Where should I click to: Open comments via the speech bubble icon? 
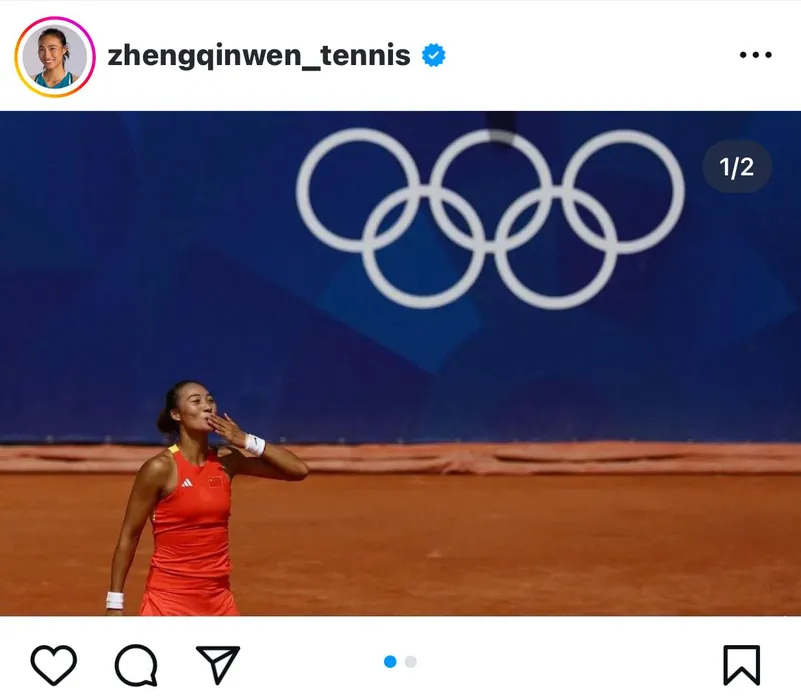pyautogui.click(x=136, y=665)
